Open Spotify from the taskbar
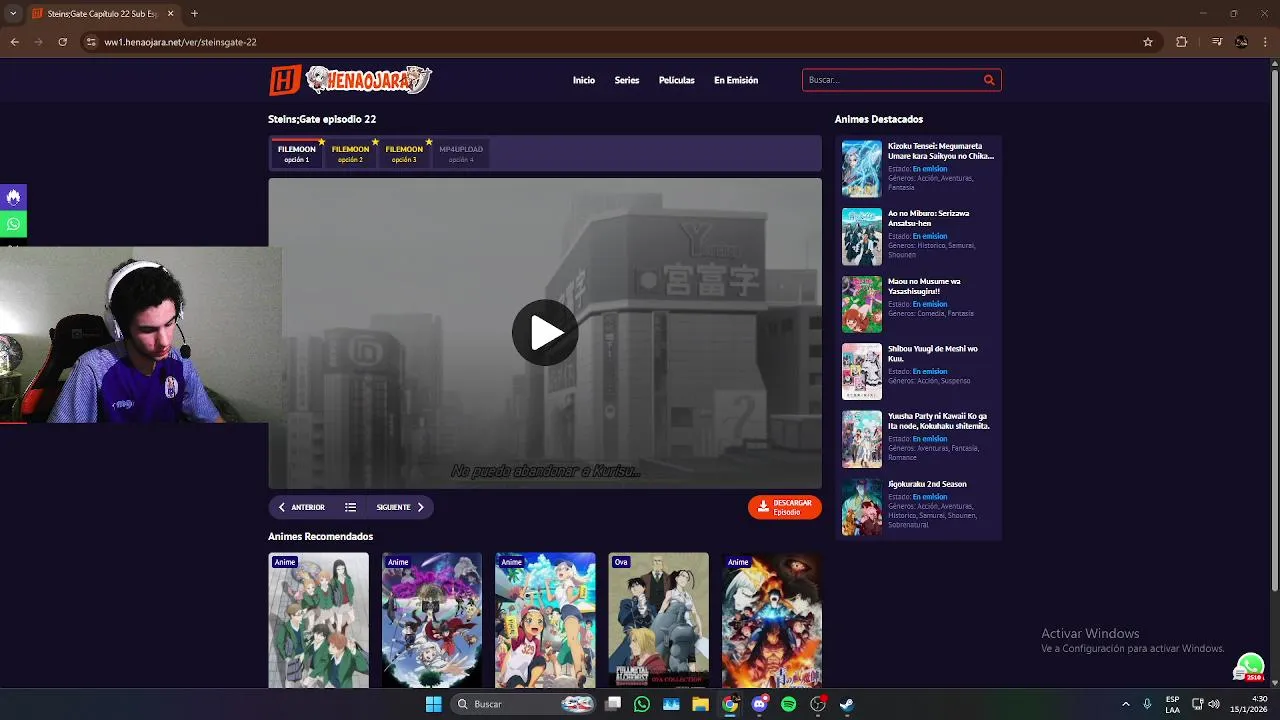The image size is (1280, 720). pyautogui.click(x=788, y=704)
